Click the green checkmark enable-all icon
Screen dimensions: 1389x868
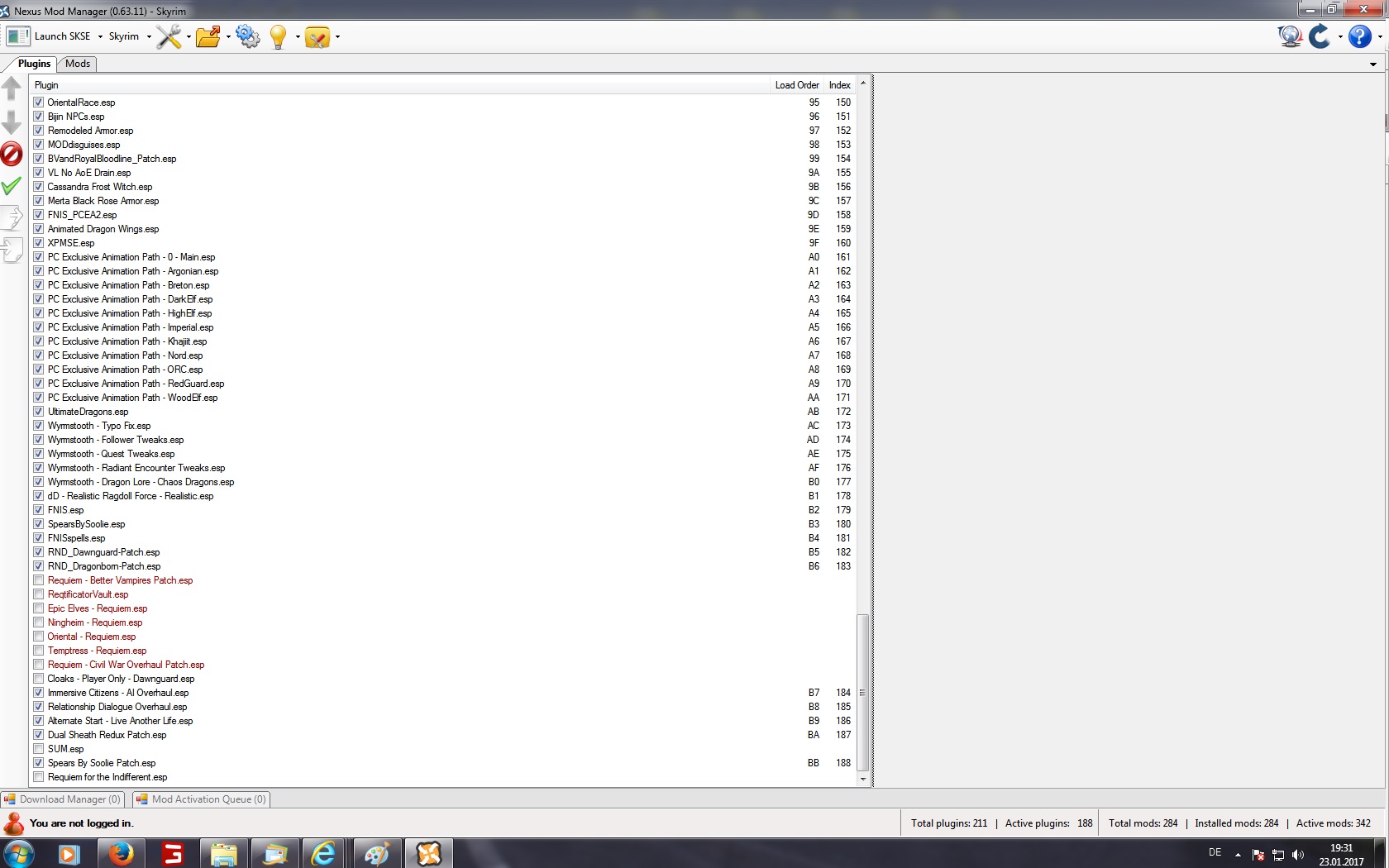coord(12,186)
